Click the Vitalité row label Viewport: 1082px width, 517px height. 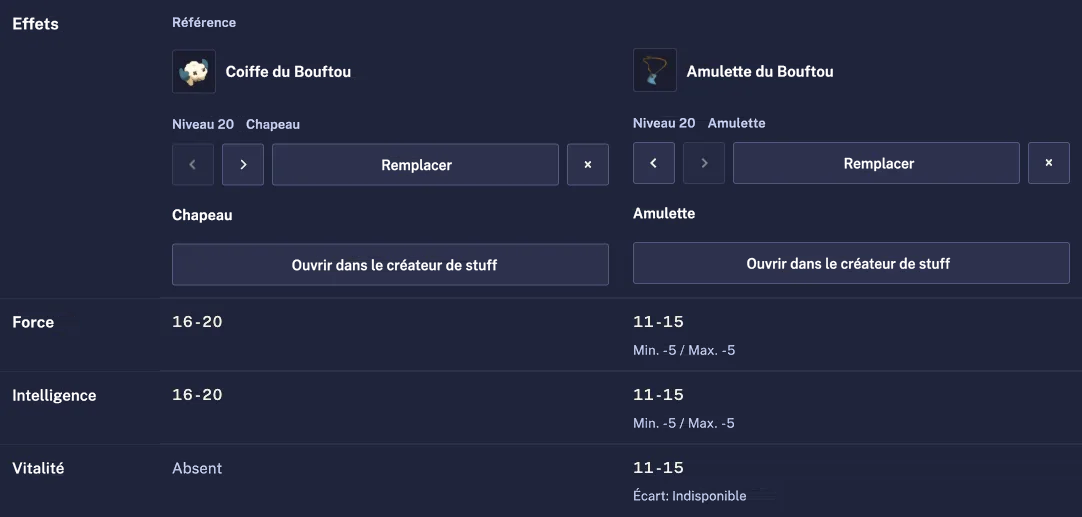(x=39, y=468)
